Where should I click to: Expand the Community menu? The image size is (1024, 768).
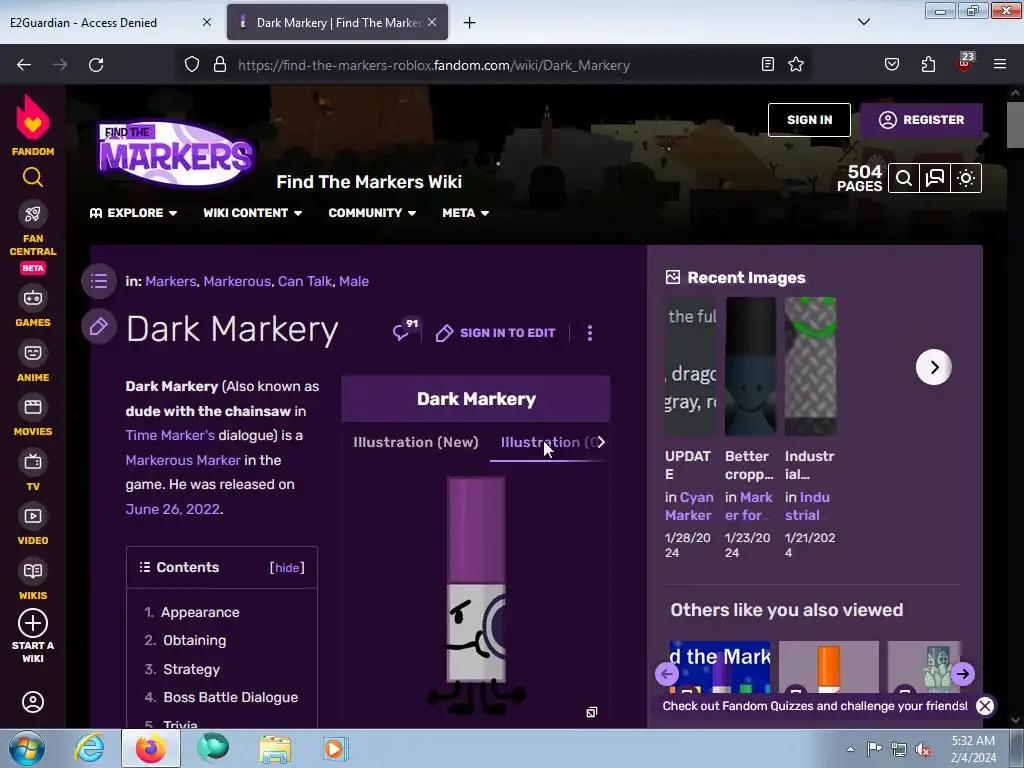372,213
